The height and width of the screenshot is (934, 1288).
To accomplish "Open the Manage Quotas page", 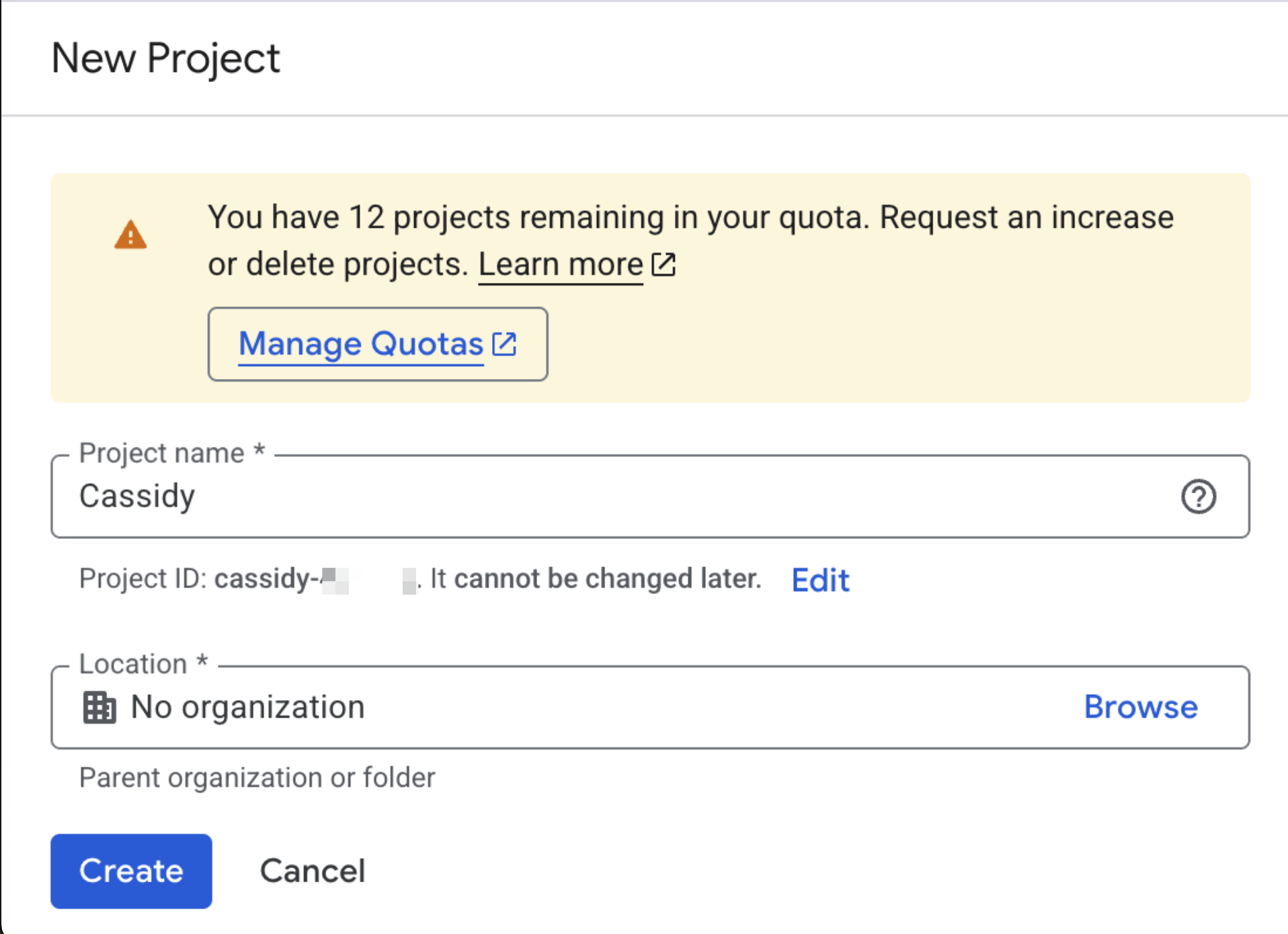I will pos(361,343).
